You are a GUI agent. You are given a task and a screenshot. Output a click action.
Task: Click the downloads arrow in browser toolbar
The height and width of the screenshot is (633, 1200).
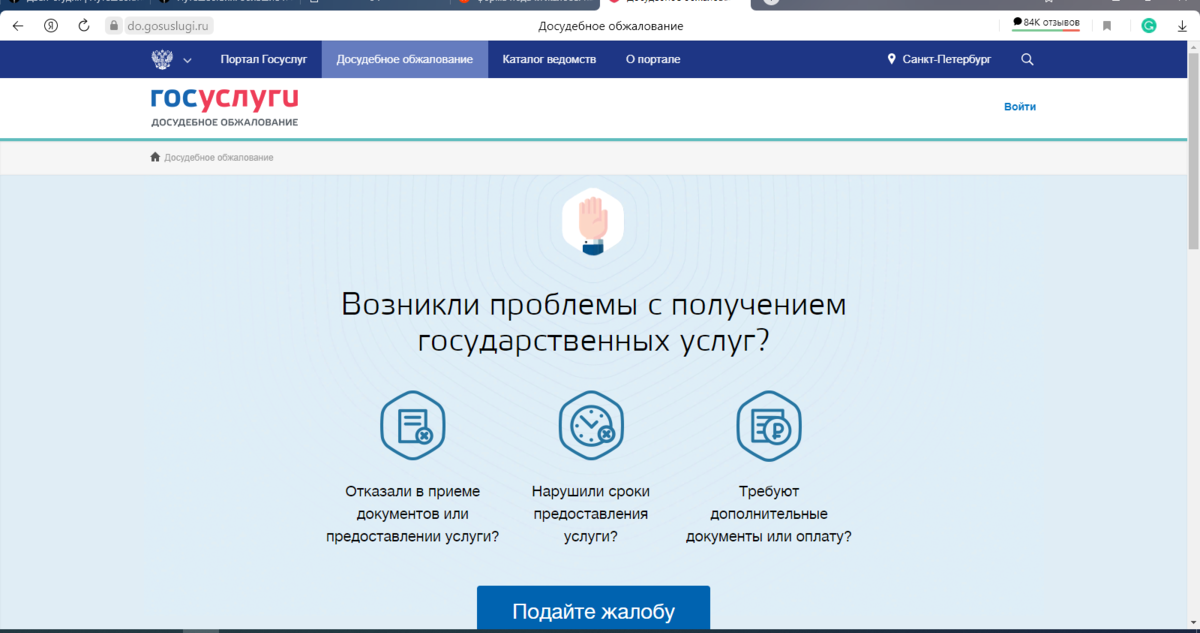pos(1182,27)
